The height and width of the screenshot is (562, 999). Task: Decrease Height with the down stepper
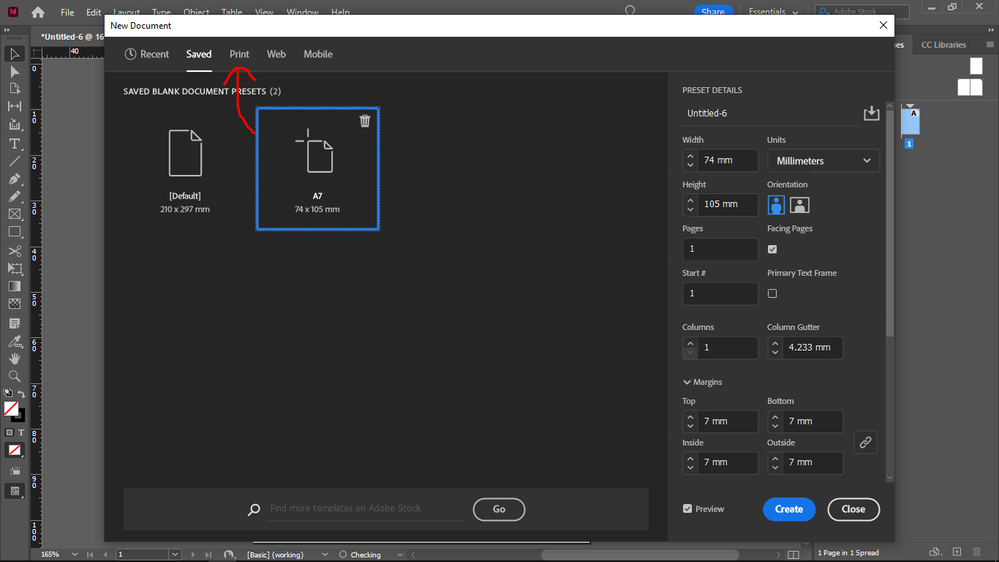pos(690,209)
